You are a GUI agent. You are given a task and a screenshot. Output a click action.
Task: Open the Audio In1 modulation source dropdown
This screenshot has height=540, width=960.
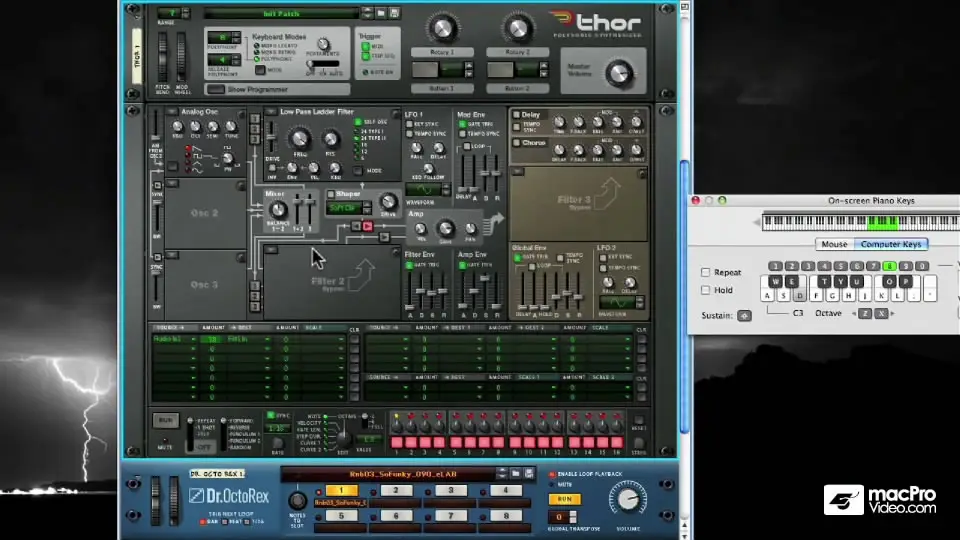click(174, 339)
